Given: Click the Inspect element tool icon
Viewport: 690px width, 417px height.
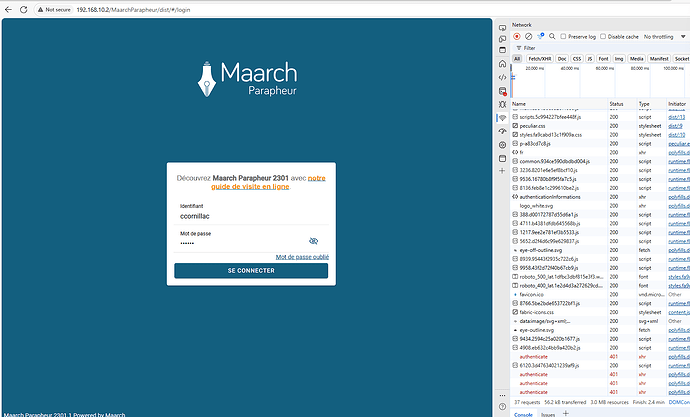Looking at the screenshot, I should (x=502, y=28).
